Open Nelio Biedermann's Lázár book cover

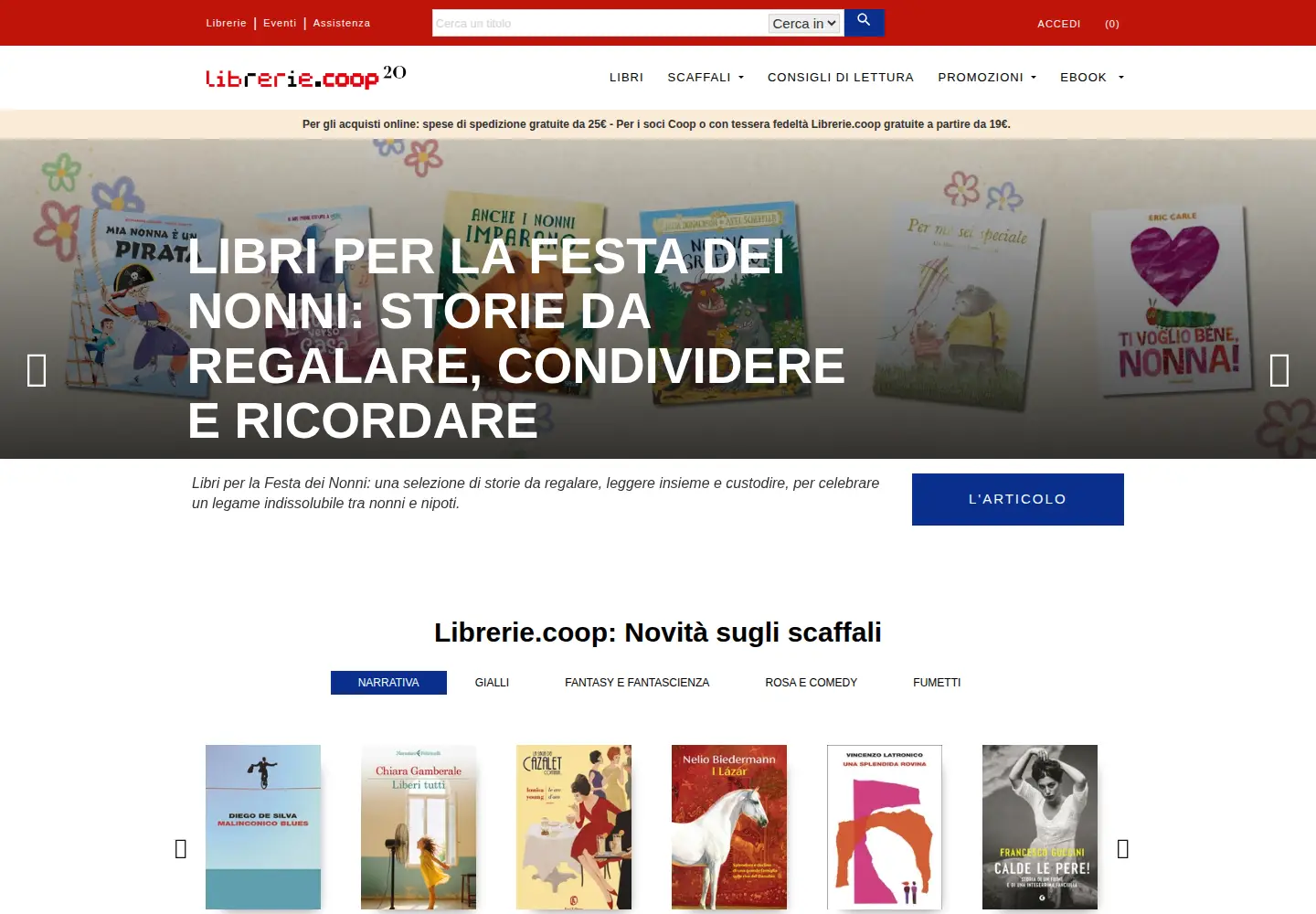coord(729,827)
